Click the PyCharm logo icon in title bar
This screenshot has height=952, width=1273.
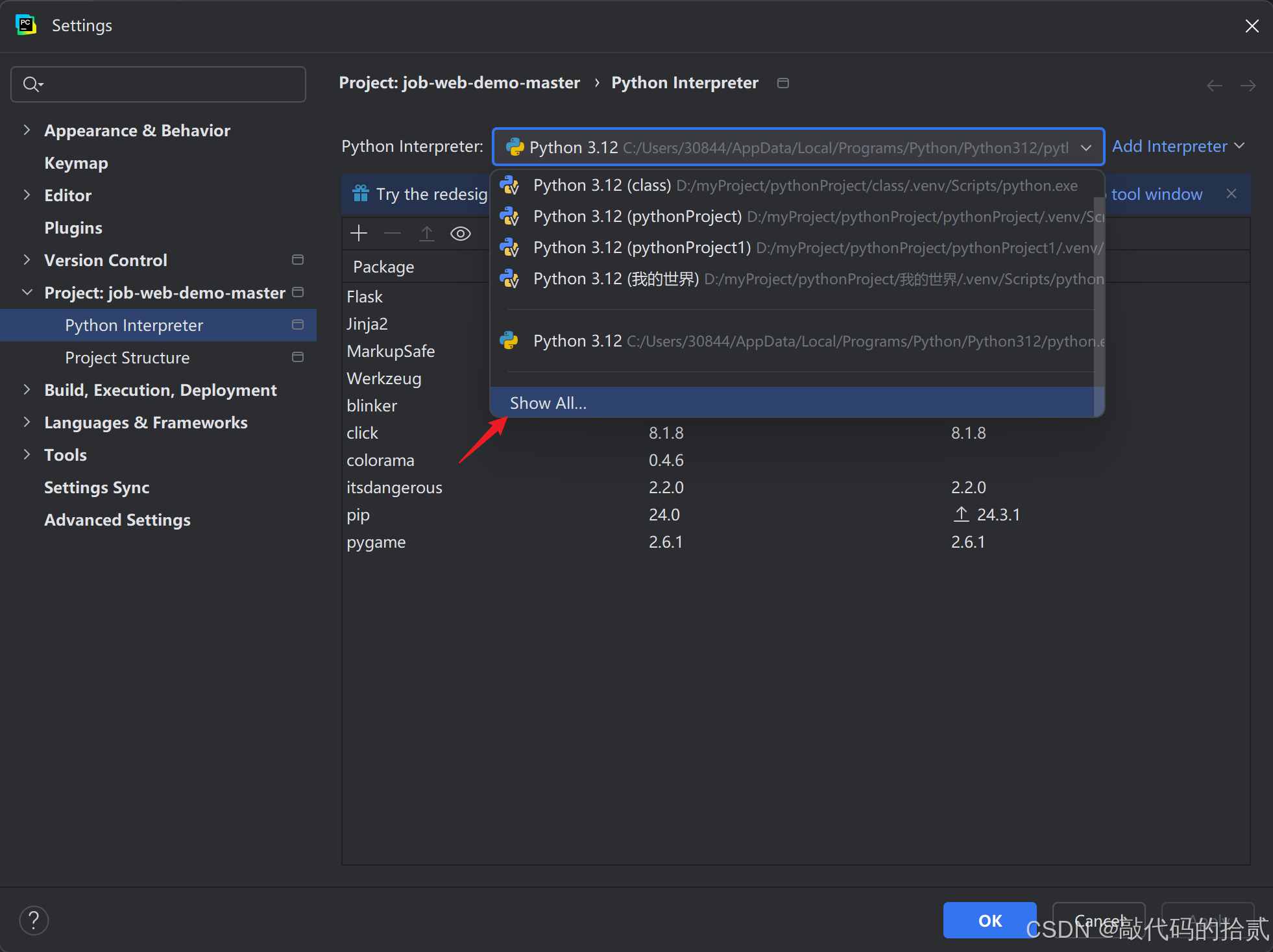(26, 25)
